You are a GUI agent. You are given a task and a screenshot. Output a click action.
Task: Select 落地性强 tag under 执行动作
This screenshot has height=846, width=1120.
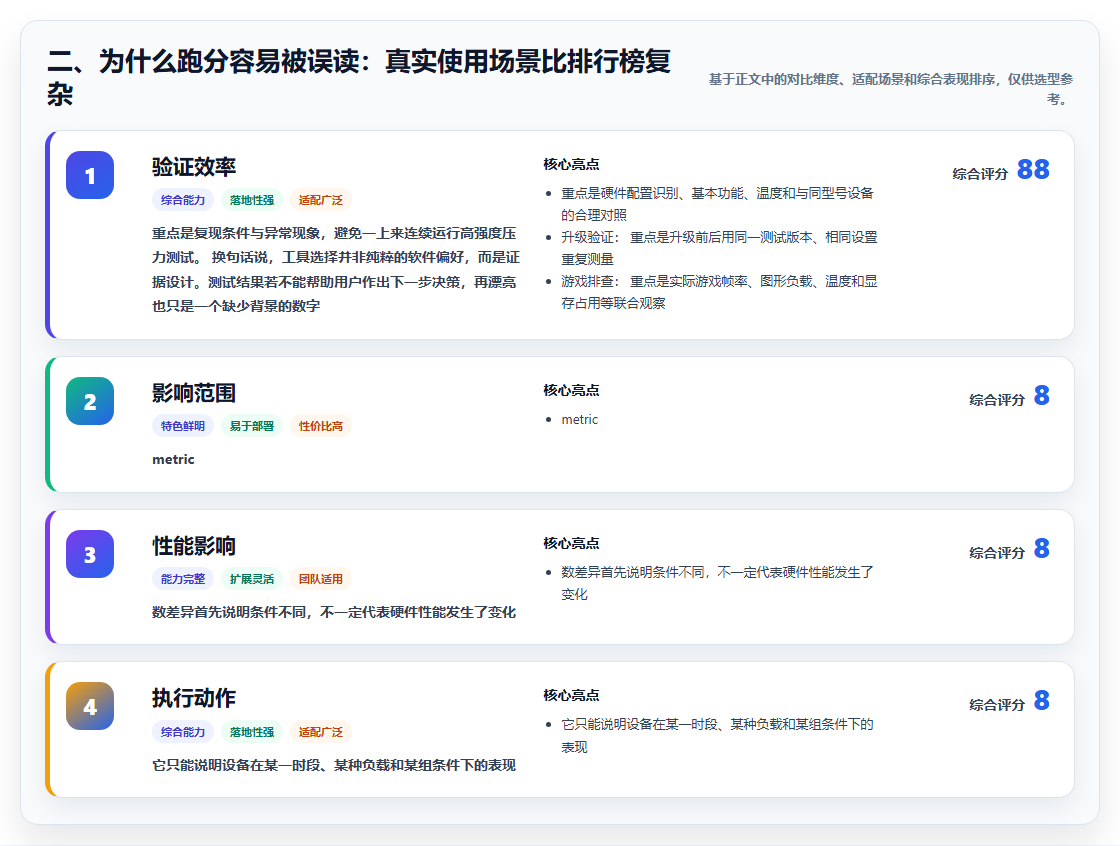252,732
